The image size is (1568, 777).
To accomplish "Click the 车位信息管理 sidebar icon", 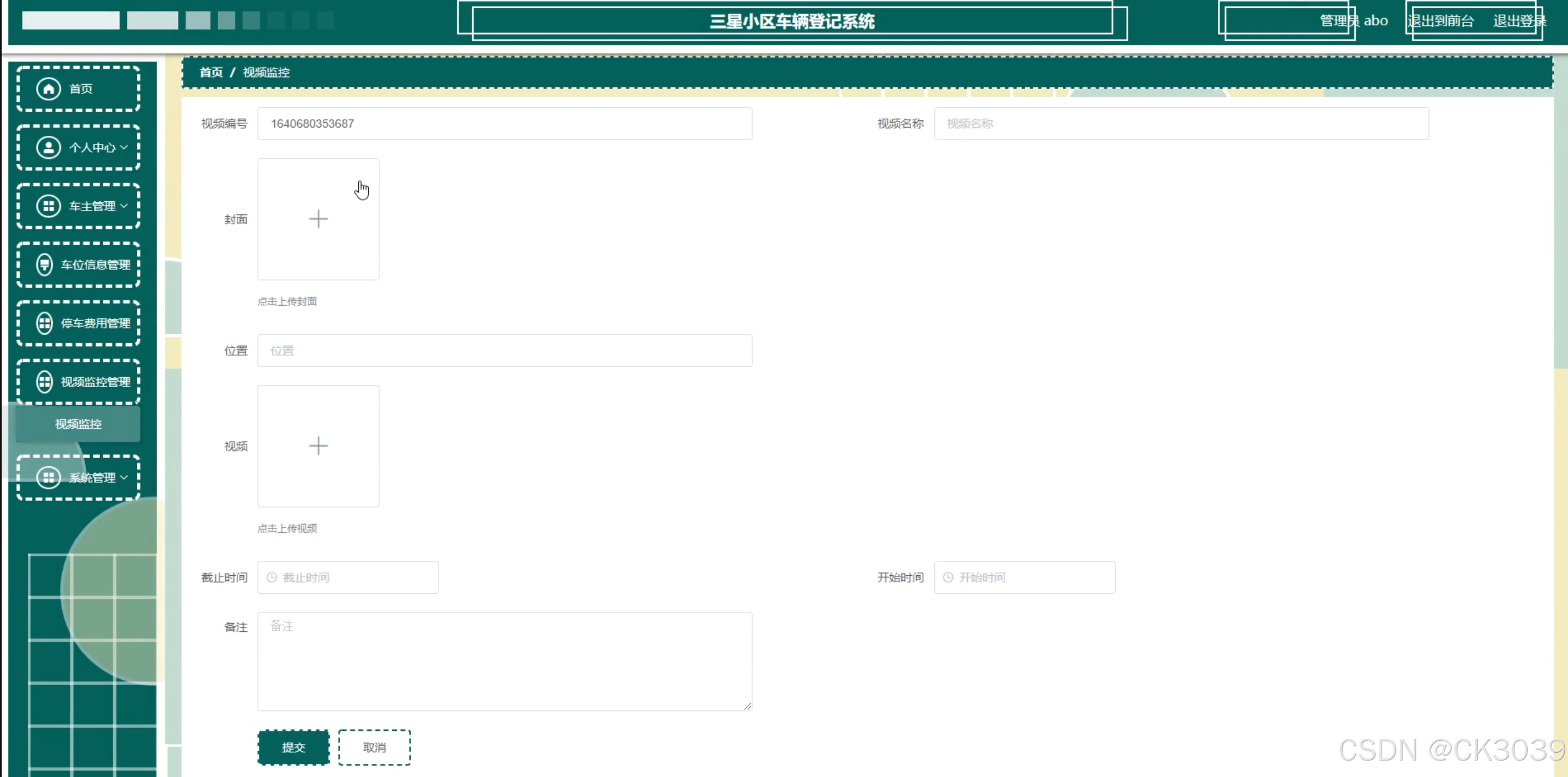I will (45, 264).
